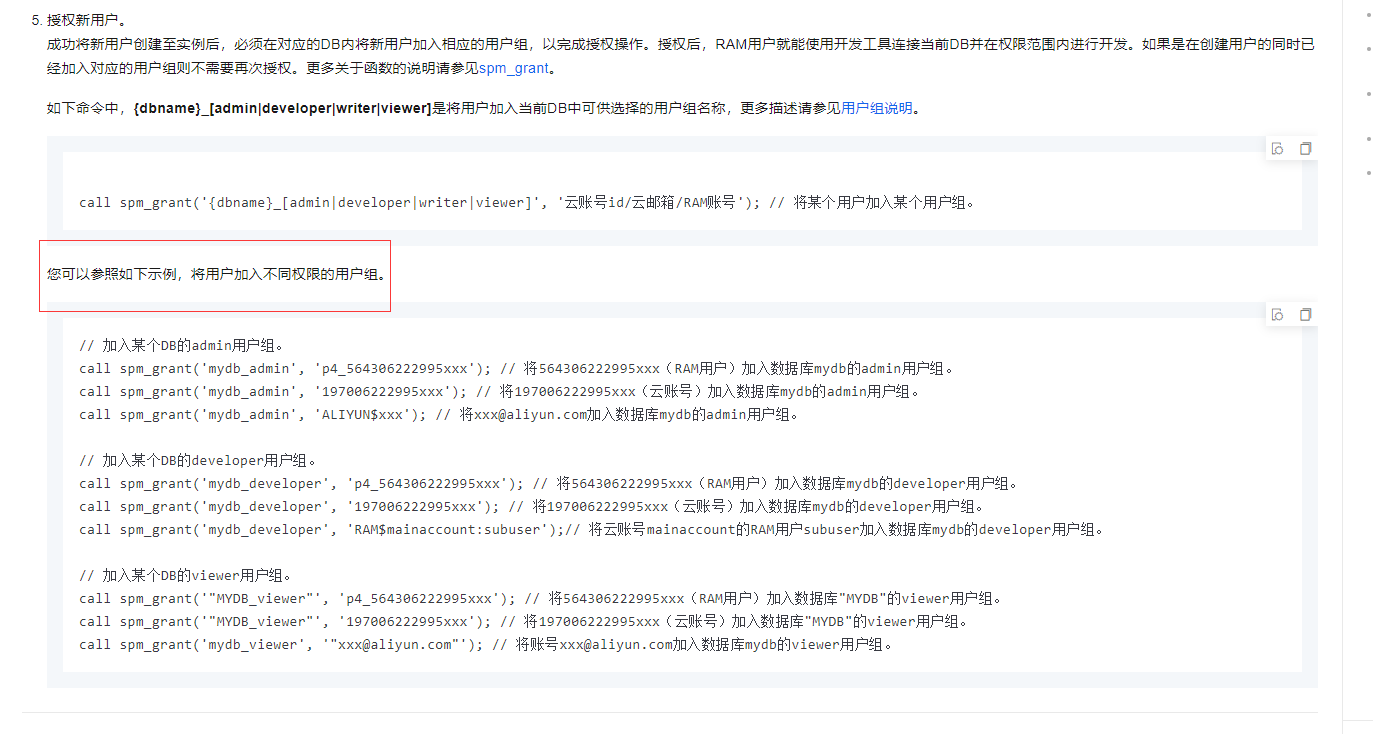Click the comment 加入某个DB的viewer用户组

coord(186,575)
